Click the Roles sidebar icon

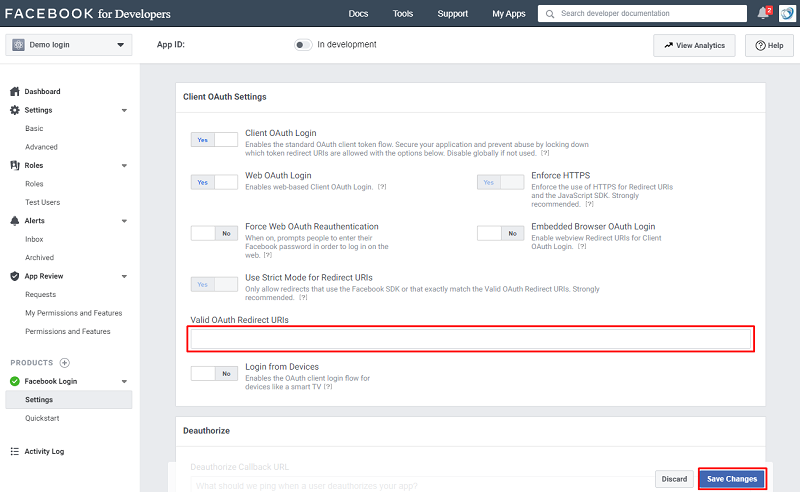[15, 165]
